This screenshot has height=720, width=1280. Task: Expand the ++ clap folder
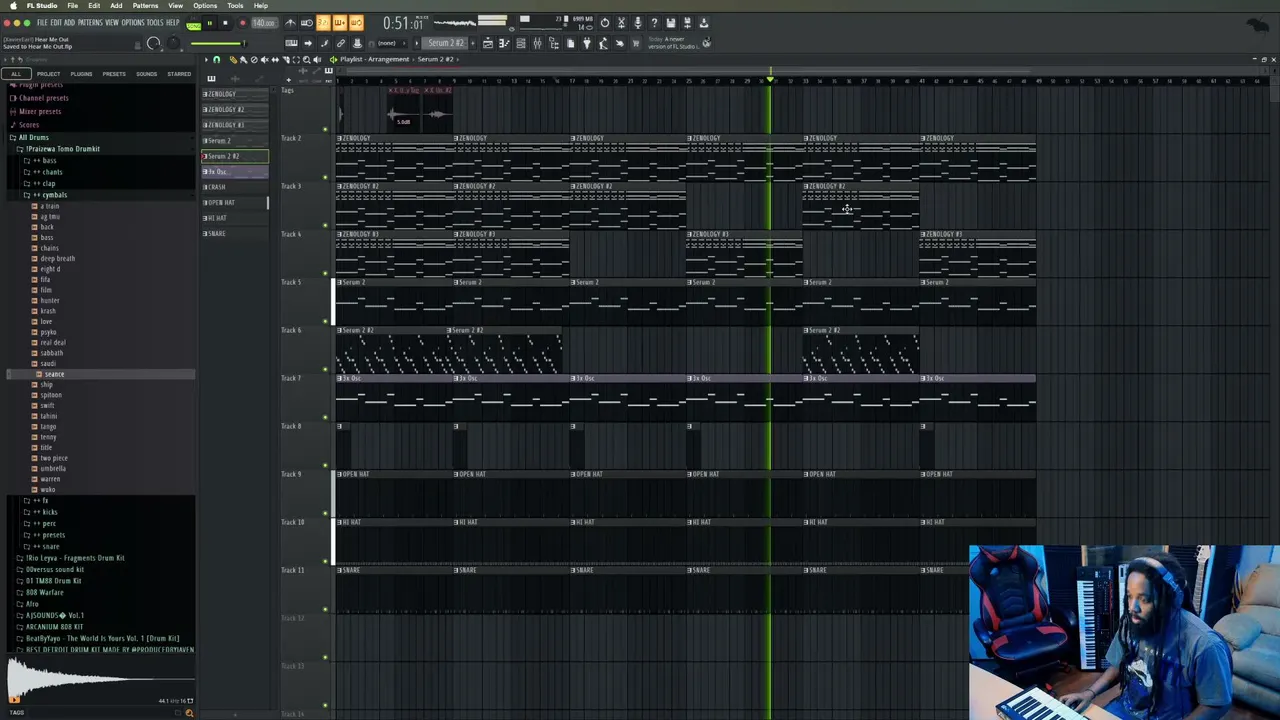tap(44, 183)
